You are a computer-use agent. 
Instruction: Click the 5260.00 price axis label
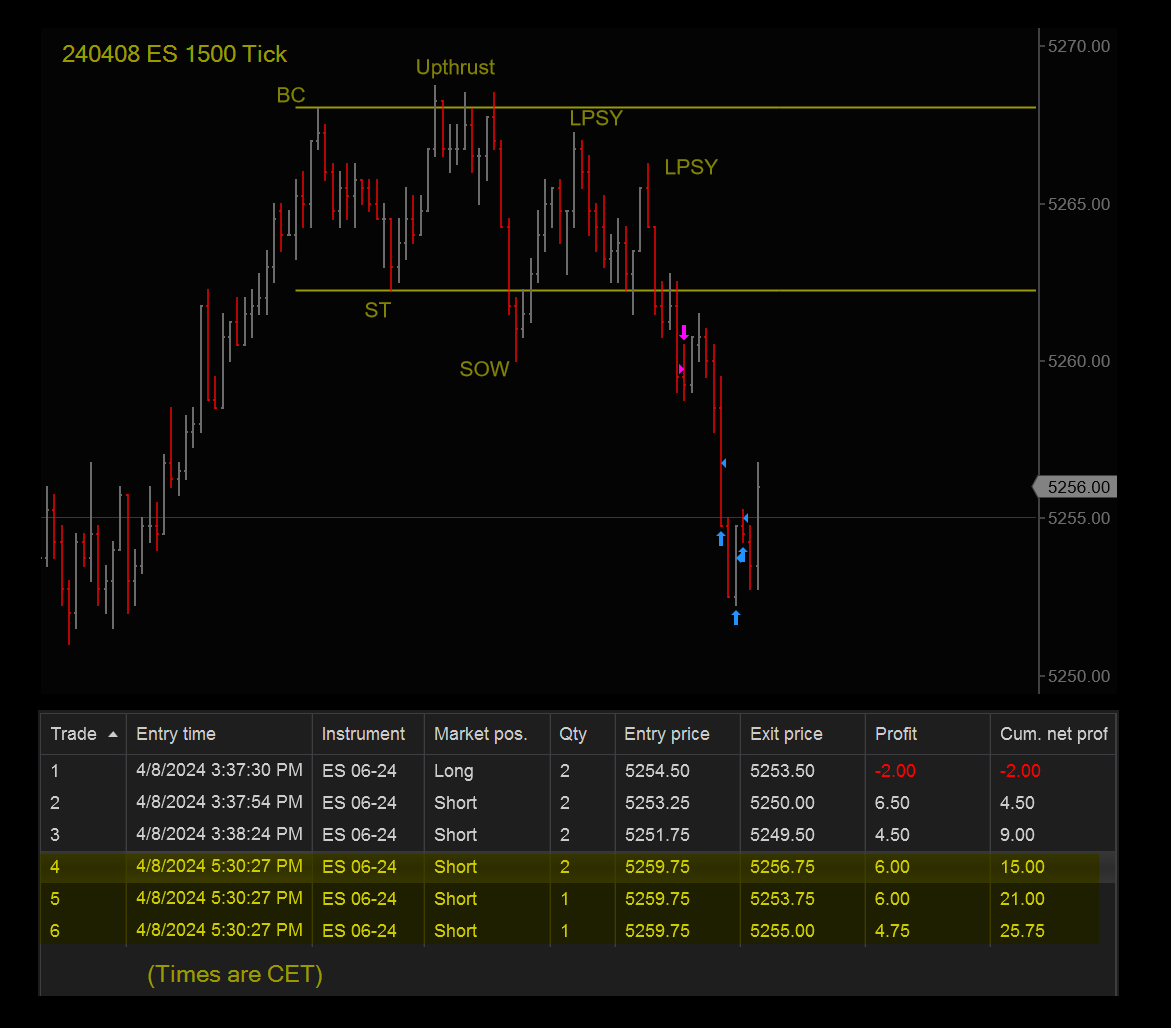pyautogui.click(x=1078, y=361)
